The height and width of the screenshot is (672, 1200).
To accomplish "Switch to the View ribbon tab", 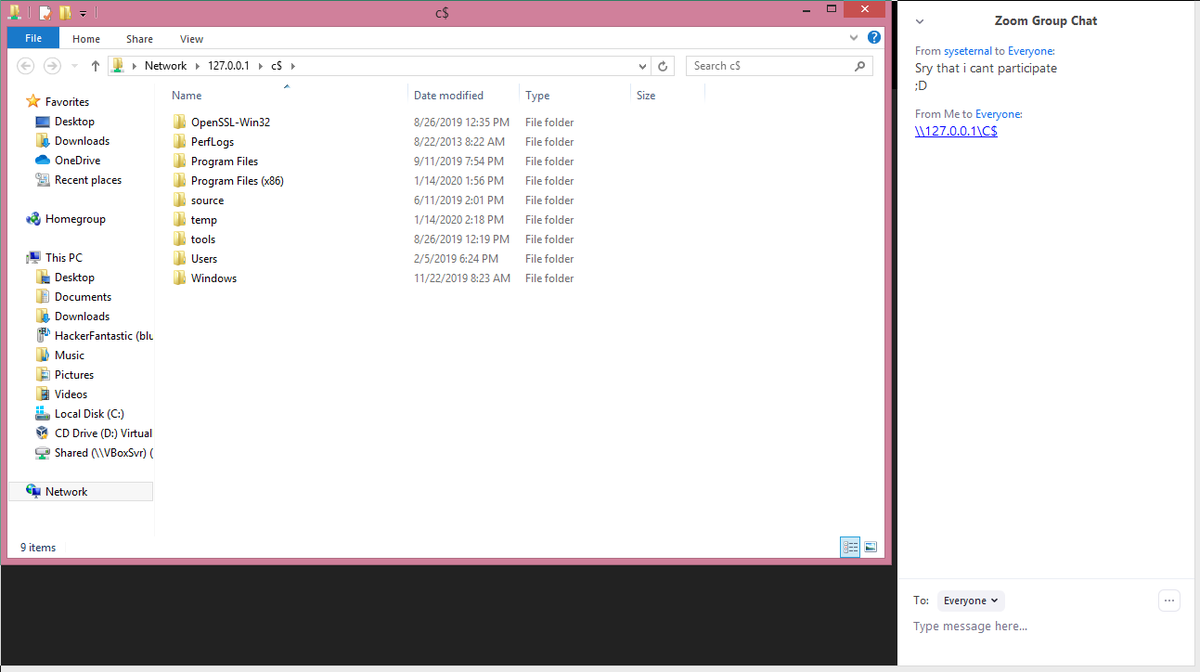I will (191, 39).
